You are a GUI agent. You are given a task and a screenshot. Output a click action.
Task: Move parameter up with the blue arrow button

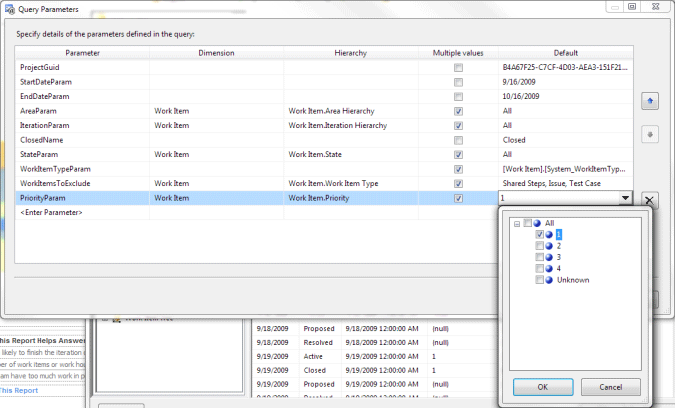[x=650, y=101]
